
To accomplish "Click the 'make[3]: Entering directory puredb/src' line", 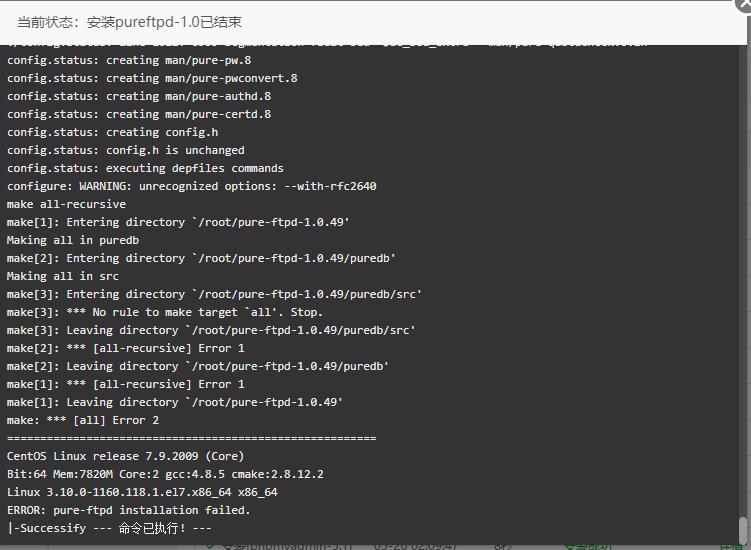I will 214,294.
